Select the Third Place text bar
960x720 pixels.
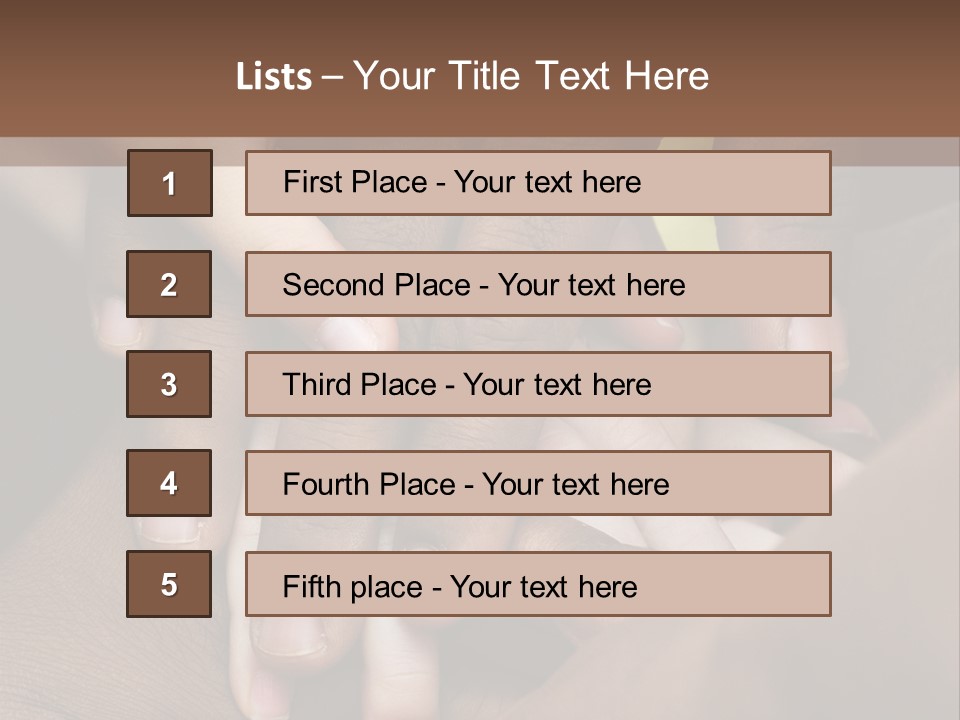click(x=538, y=384)
